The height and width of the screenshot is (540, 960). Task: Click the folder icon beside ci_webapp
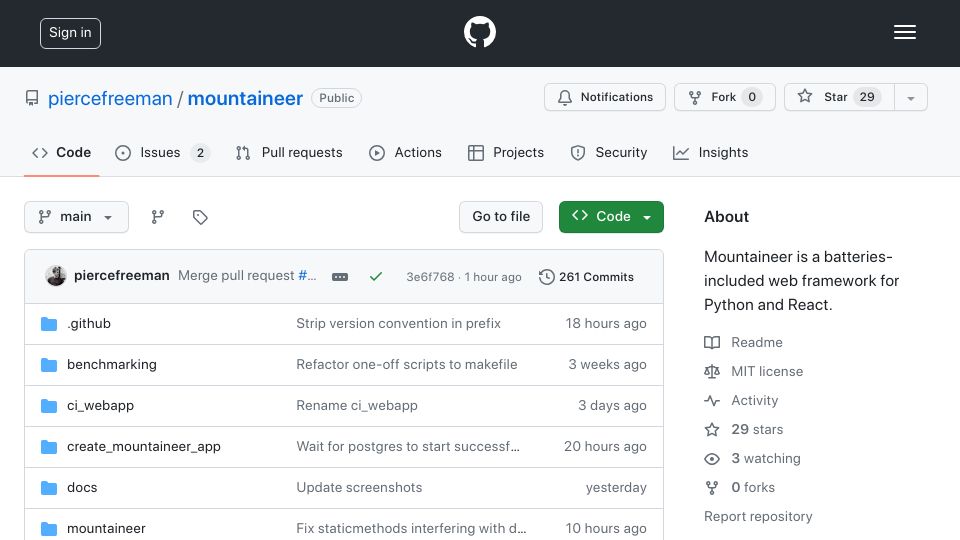[x=49, y=406]
